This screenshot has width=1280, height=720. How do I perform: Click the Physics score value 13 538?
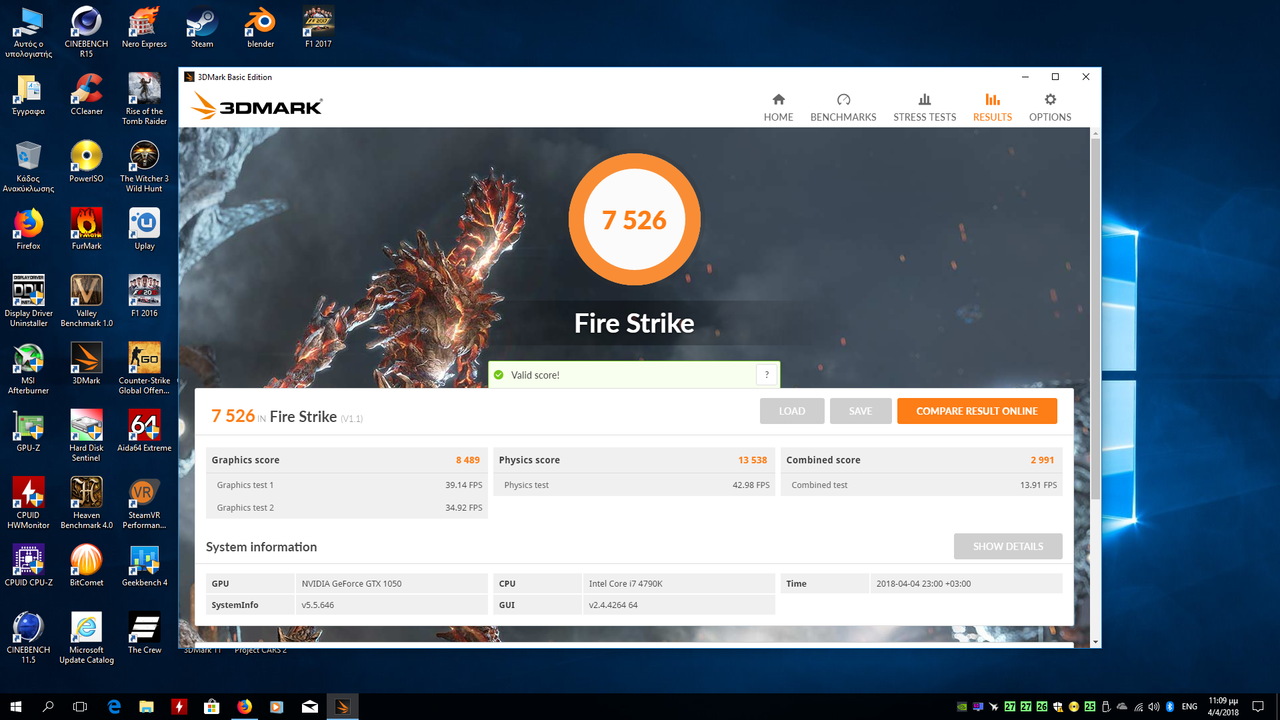pyautogui.click(x=752, y=460)
